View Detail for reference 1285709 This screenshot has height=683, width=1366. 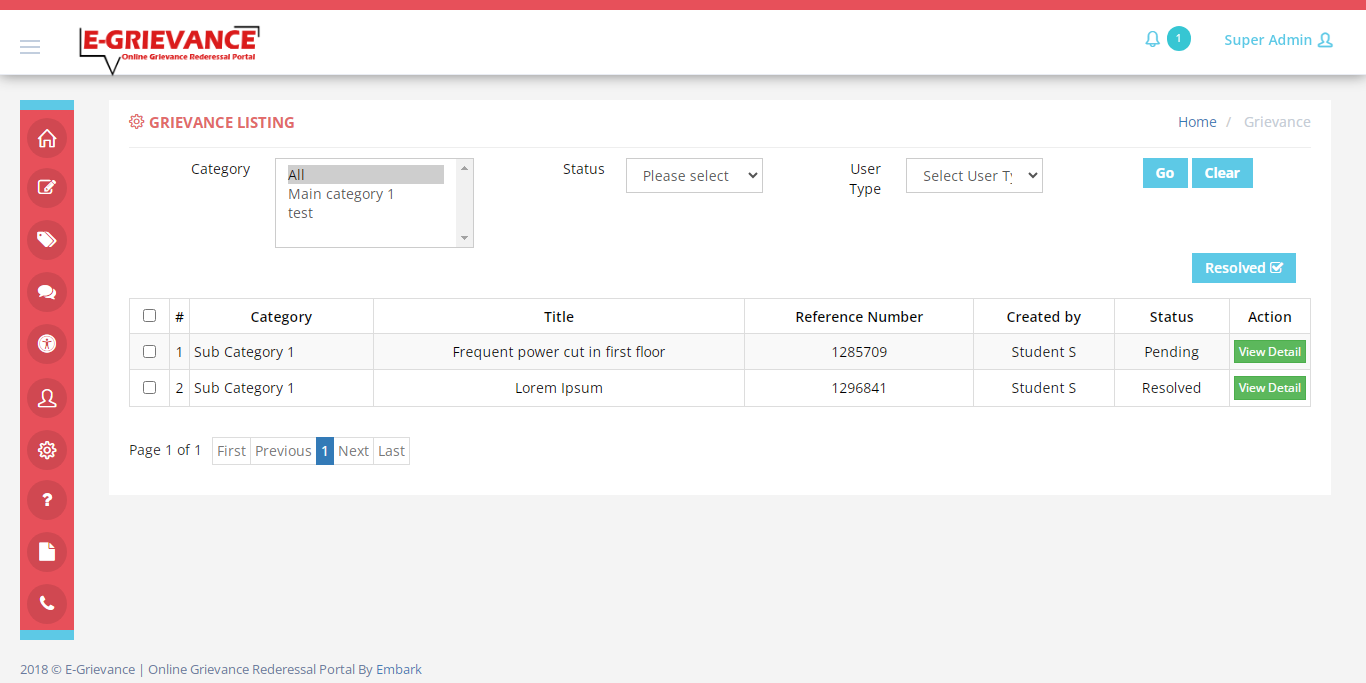tap(1269, 352)
